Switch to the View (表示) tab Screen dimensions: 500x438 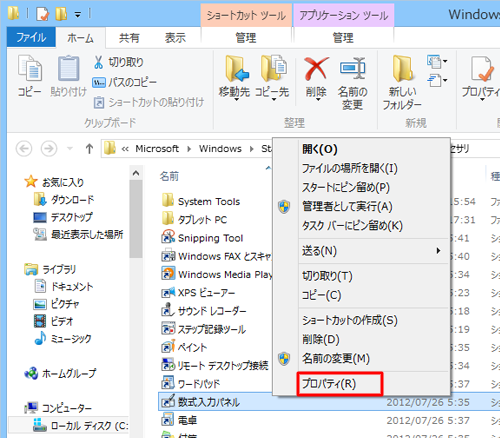[175, 38]
